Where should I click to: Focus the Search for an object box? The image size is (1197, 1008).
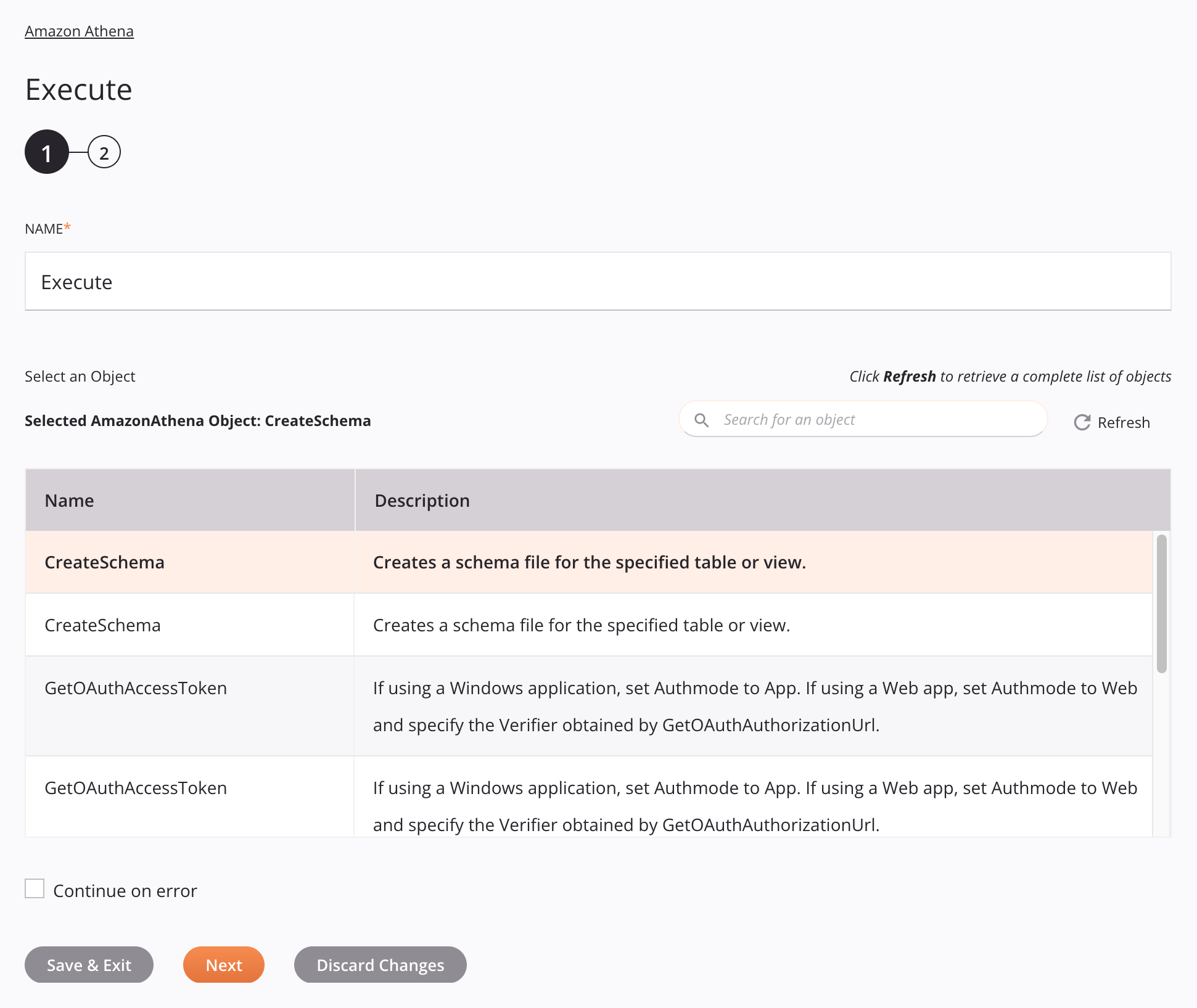point(863,419)
